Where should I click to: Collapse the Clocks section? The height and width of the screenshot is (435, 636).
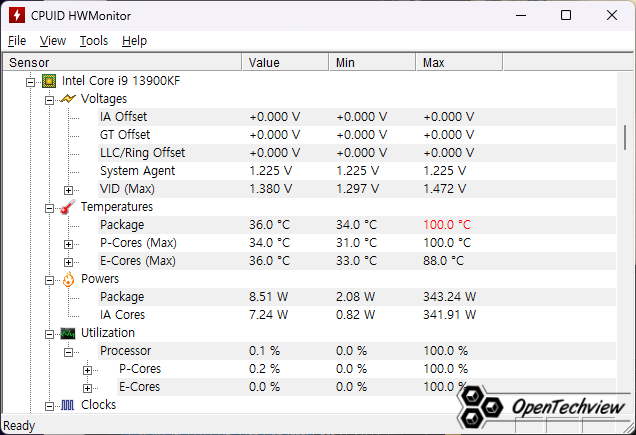click(49, 406)
